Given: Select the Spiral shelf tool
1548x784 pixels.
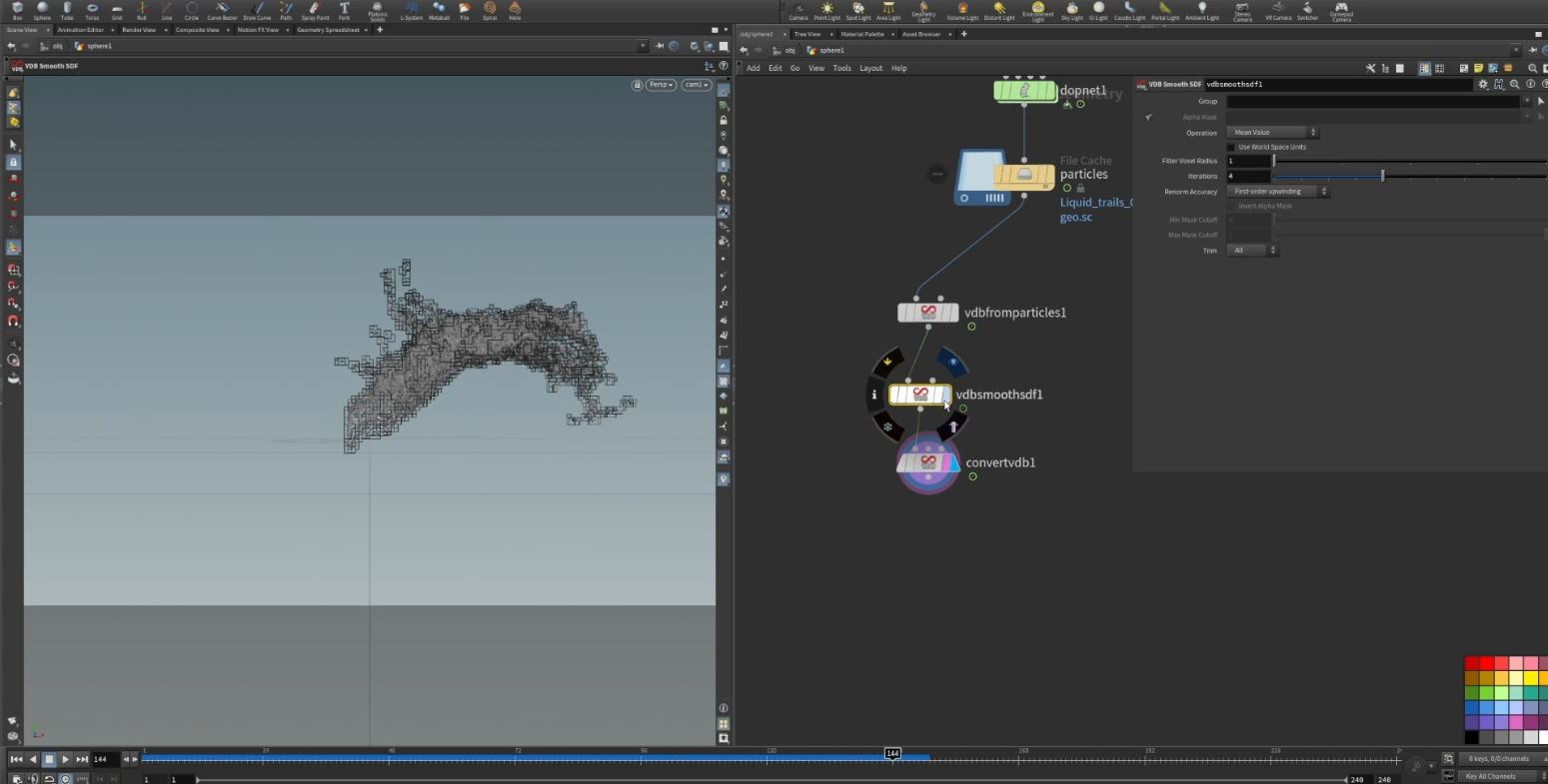Looking at the screenshot, I should tap(490, 9).
